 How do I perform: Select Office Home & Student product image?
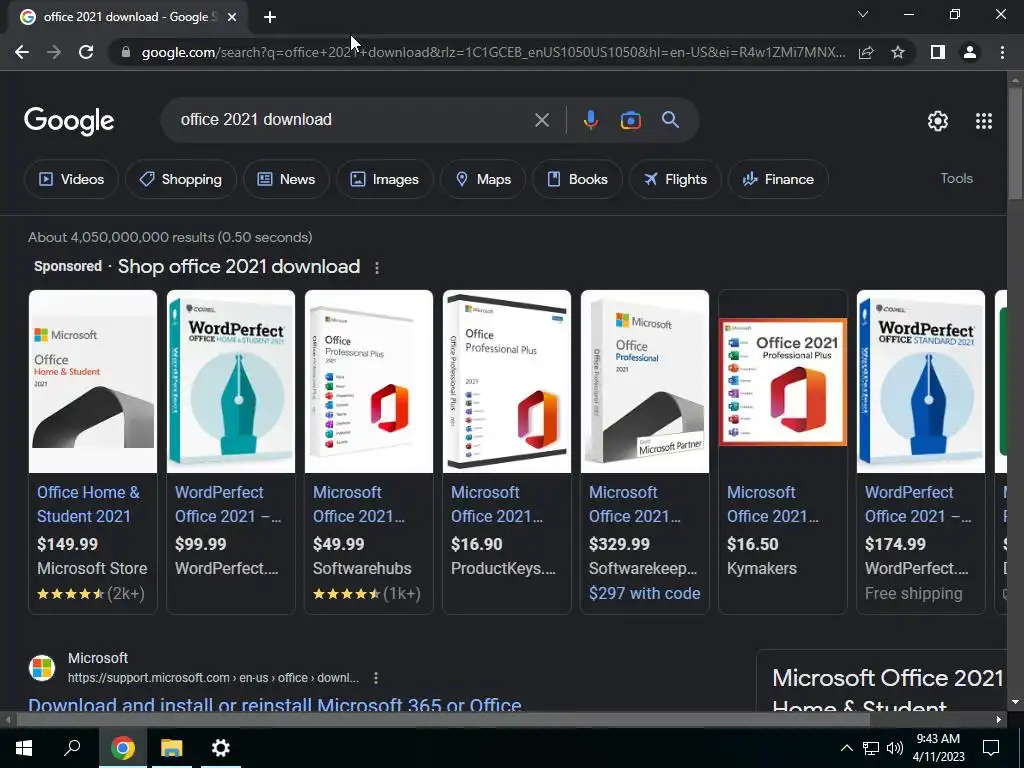[x=93, y=381]
